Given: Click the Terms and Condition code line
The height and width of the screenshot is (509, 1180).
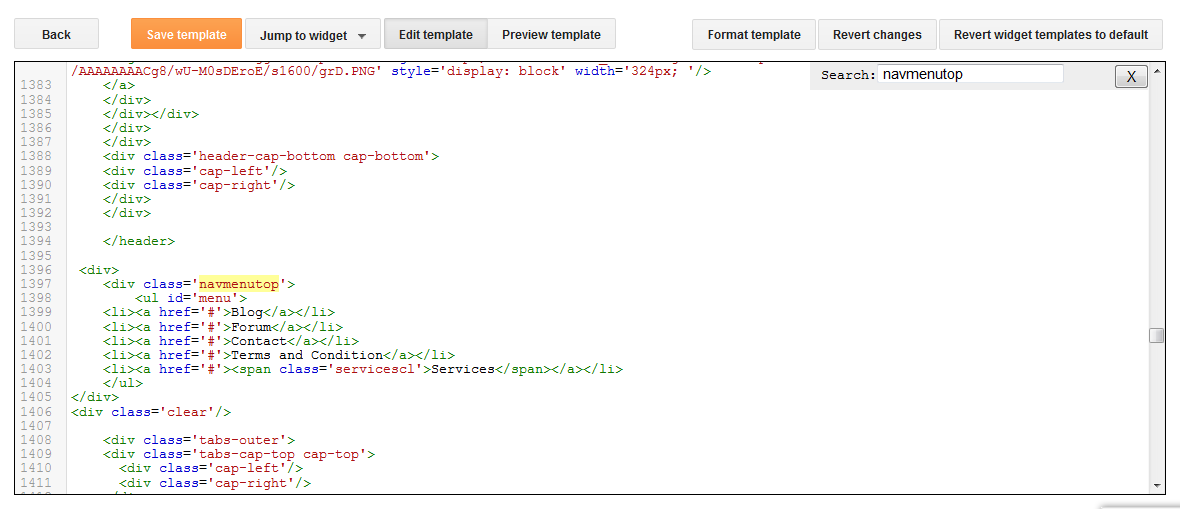Looking at the screenshot, I should click(279, 355).
